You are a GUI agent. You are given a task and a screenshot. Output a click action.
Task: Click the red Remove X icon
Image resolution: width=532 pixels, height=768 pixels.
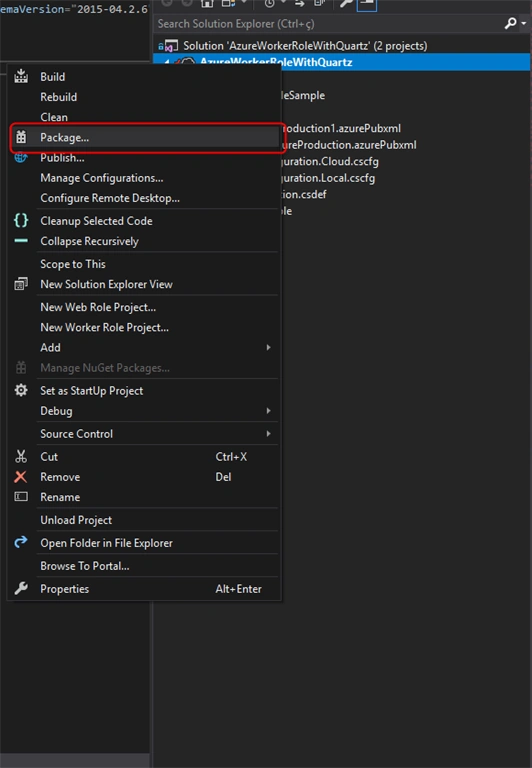point(21,477)
